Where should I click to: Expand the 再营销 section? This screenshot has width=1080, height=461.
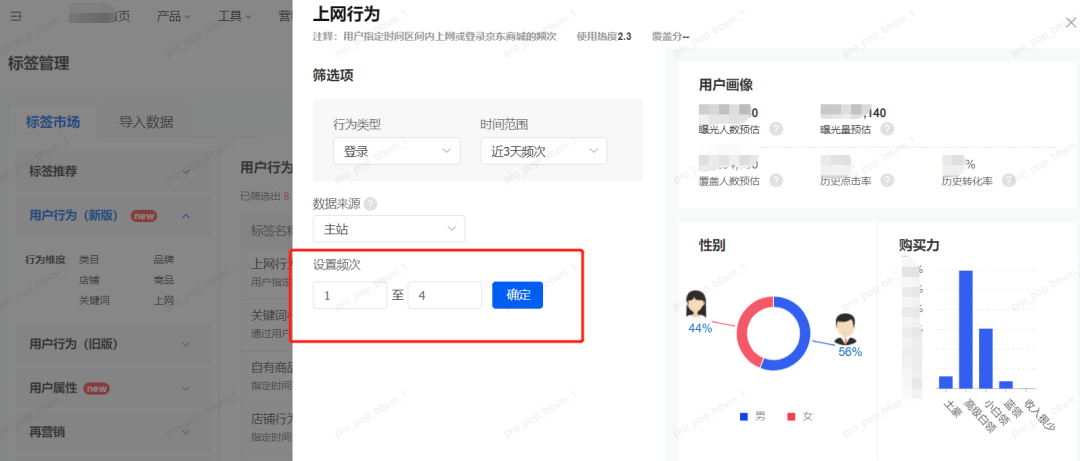click(113, 433)
